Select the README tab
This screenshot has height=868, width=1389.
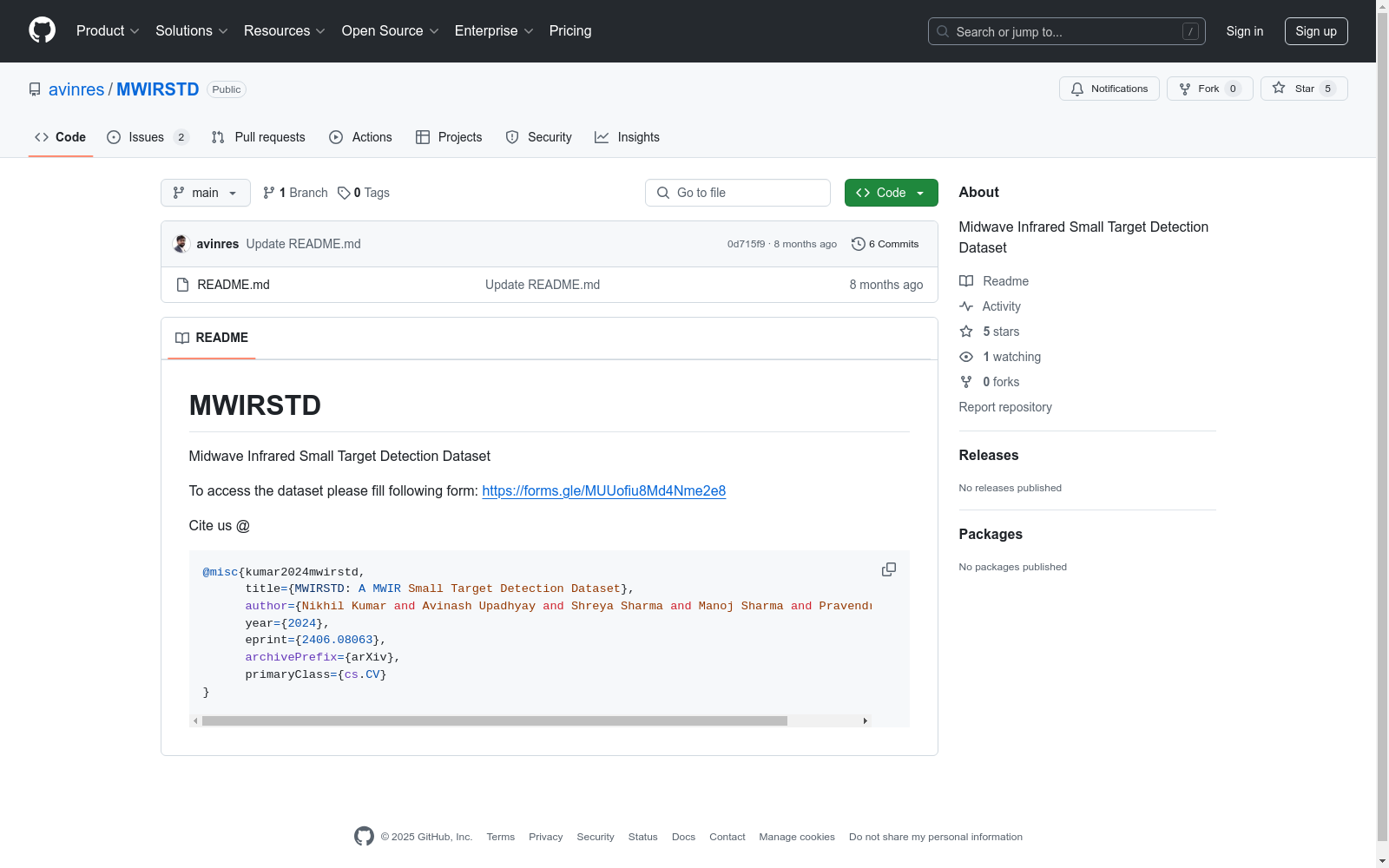(212, 338)
